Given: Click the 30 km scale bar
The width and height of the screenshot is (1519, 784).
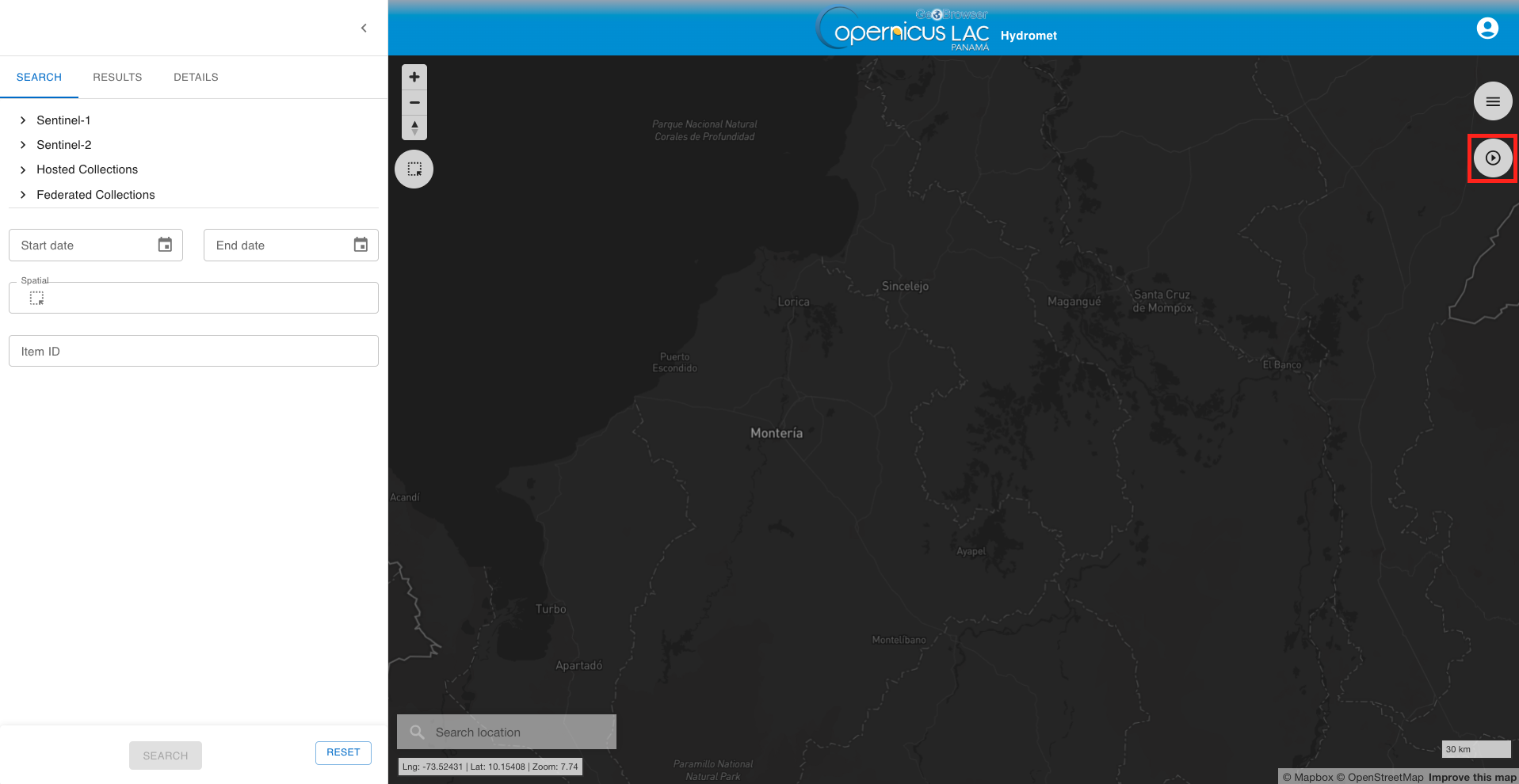Looking at the screenshot, I should coord(1476,749).
